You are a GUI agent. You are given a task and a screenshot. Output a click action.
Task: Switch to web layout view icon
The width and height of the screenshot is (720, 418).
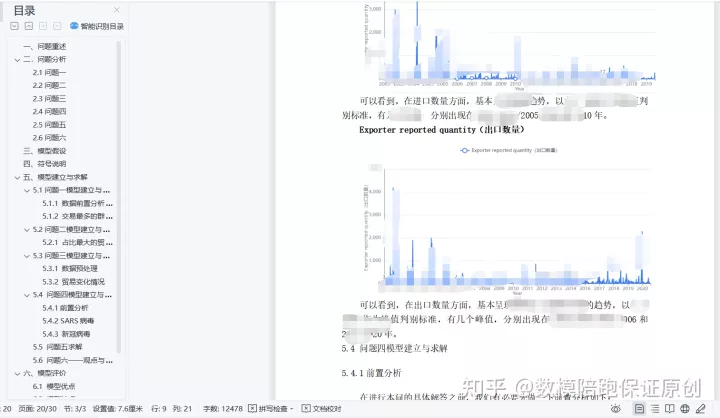point(685,409)
